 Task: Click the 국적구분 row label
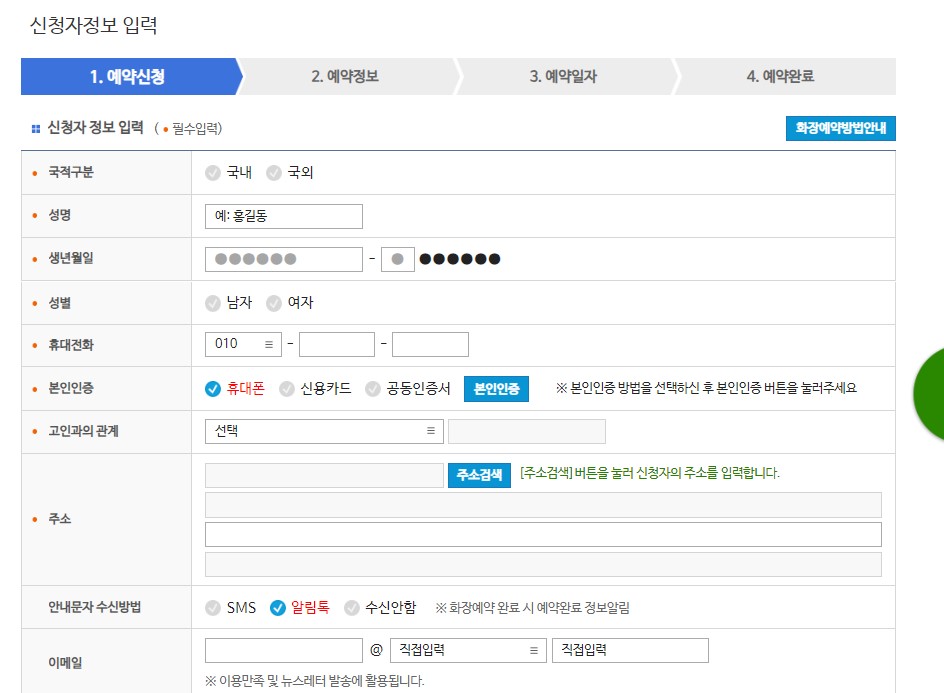click(x=71, y=172)
